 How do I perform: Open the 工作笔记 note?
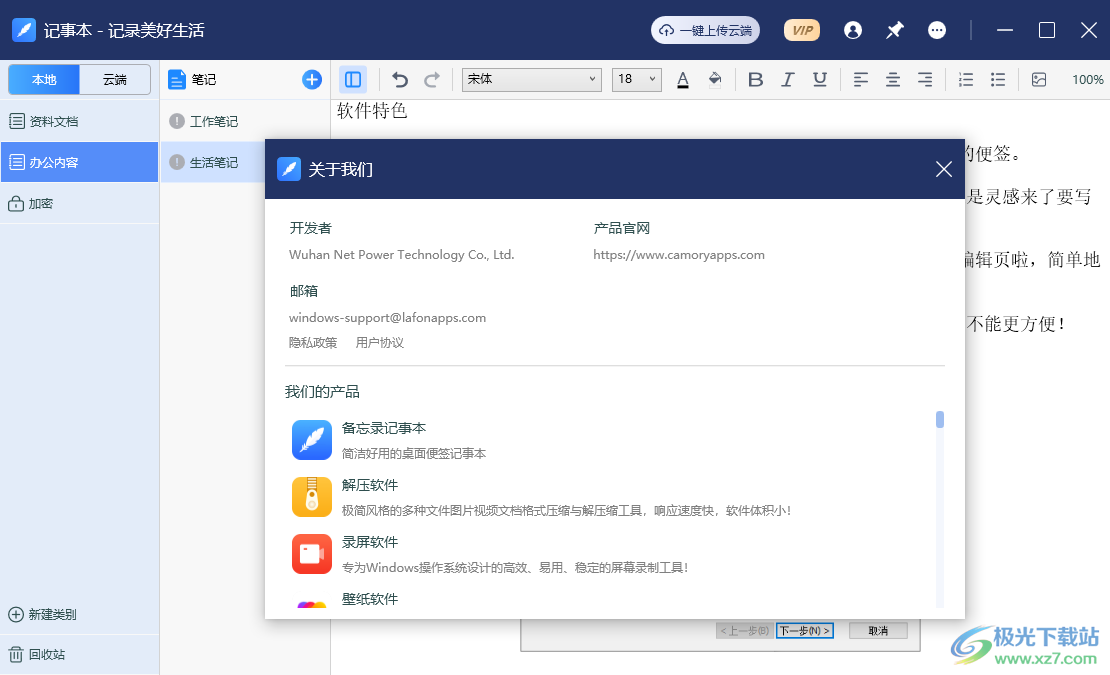click(245, 122)
